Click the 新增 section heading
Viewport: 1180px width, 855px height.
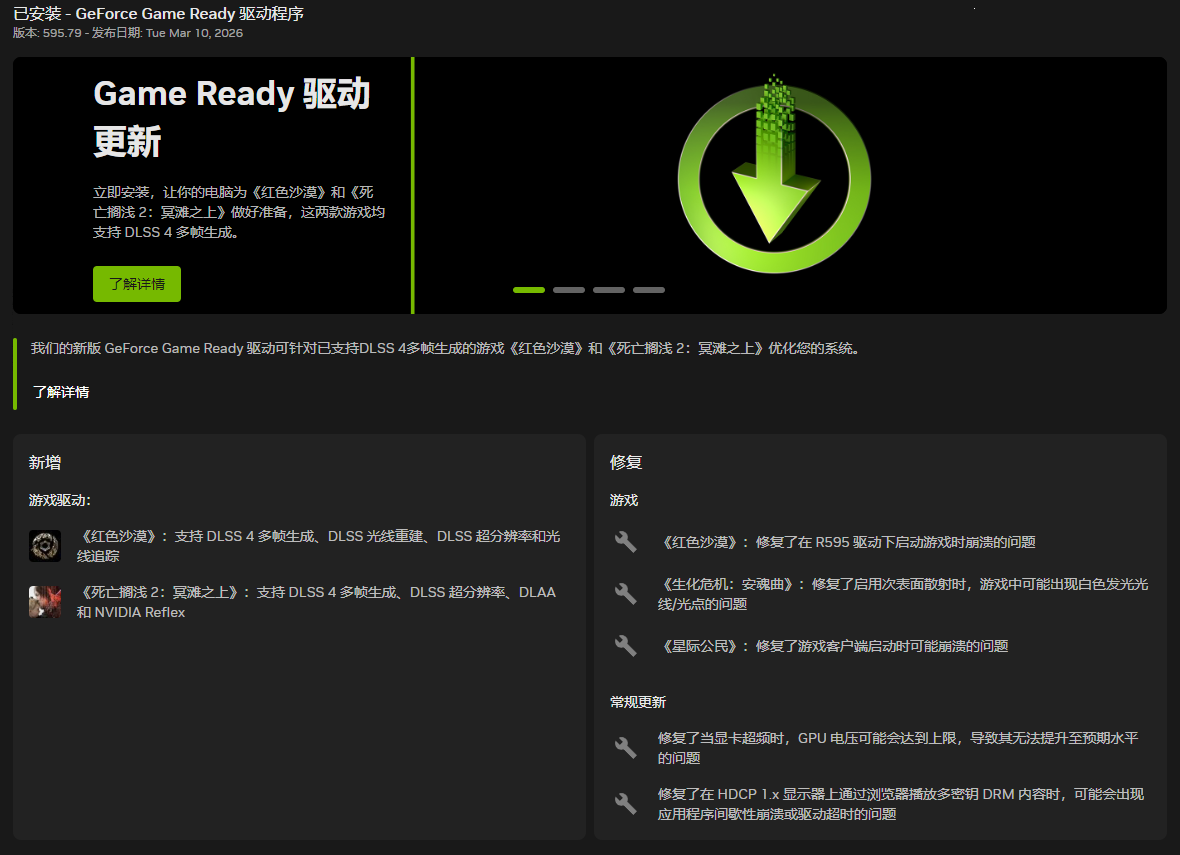[45, 463]
